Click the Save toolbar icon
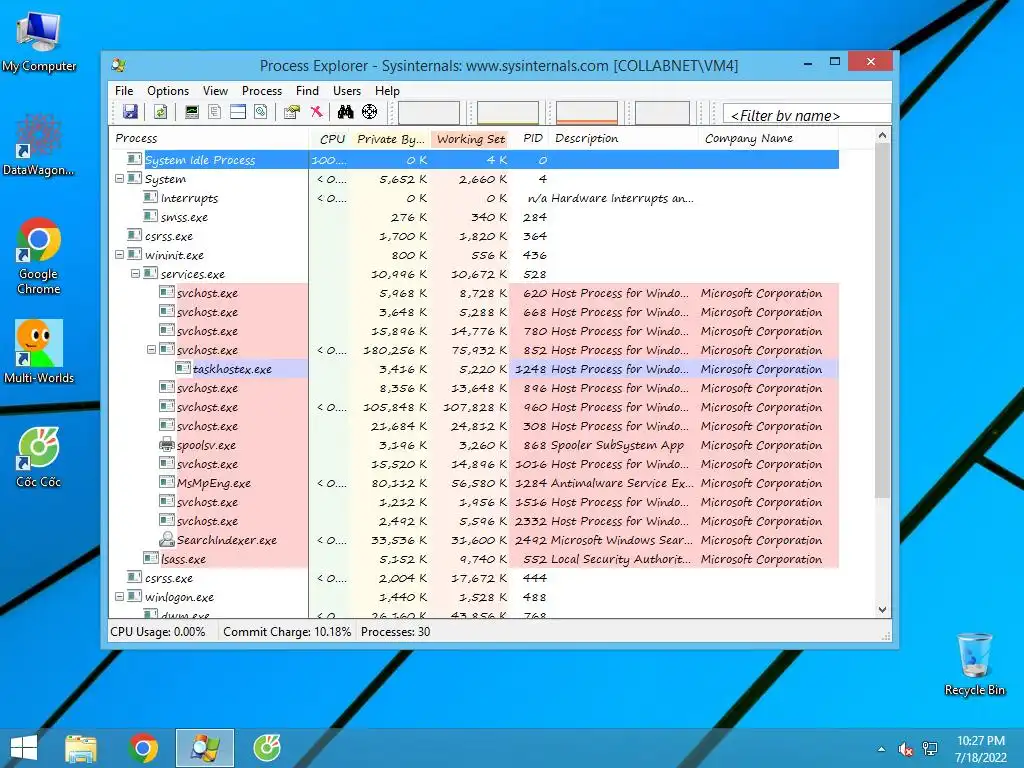 pos(131,112)
